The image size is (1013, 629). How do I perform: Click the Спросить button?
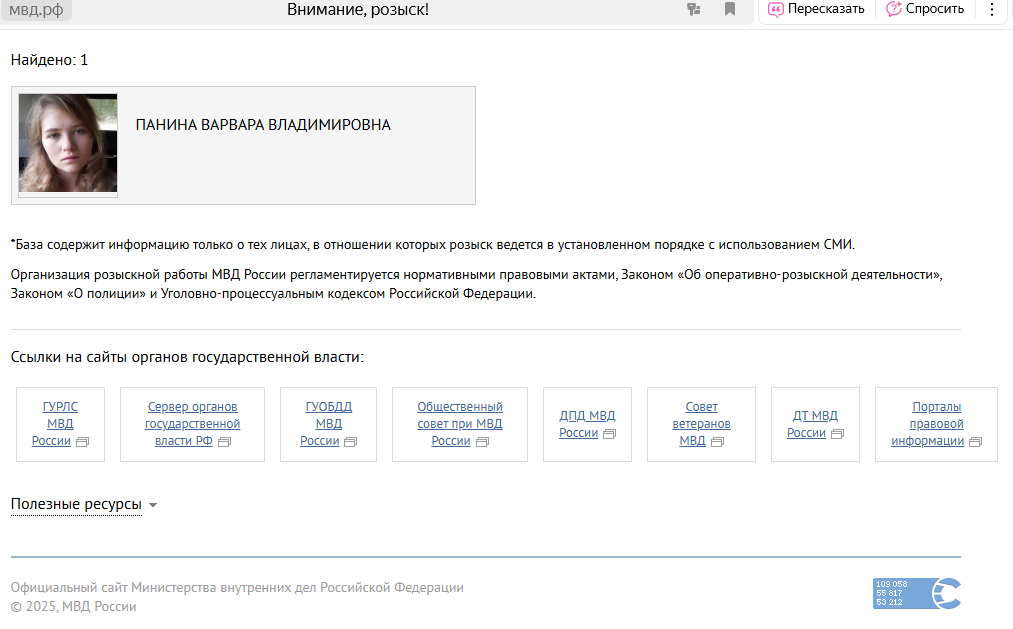pos(925,9)
